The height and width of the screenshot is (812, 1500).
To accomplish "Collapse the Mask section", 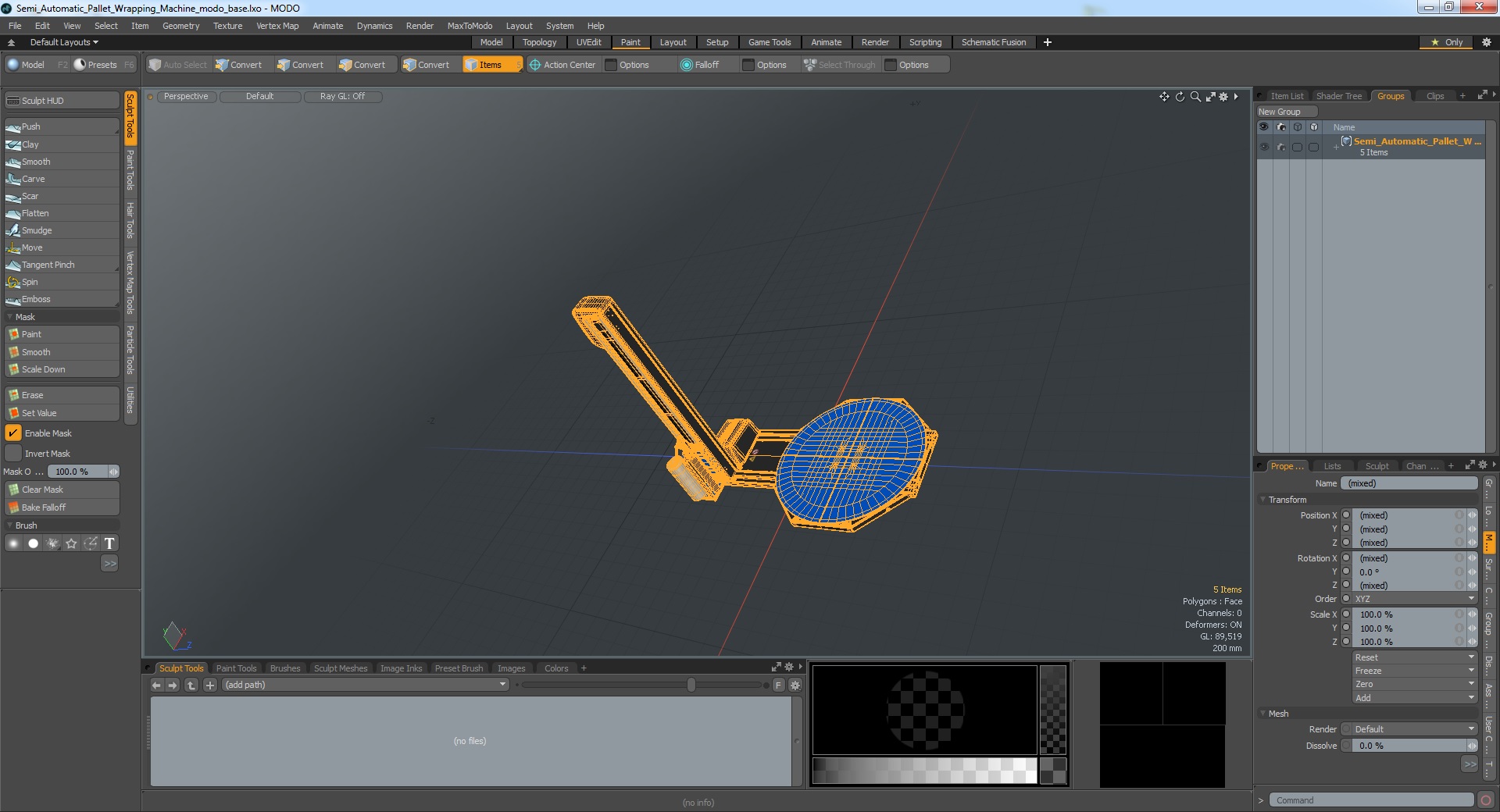I will click(10, 317).
